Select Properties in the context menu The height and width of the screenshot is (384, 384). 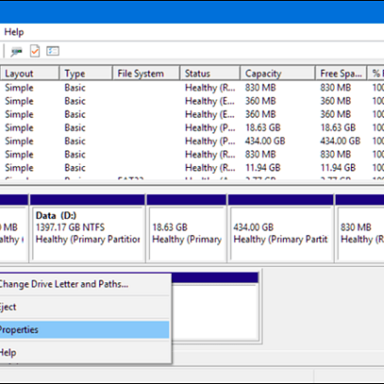[85, 330]
